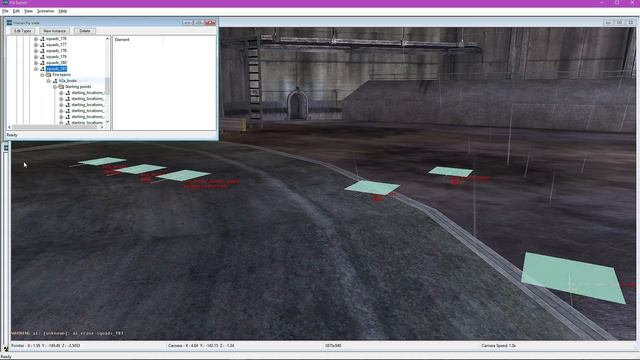
Task: Open the Scenarios menu
Action: [45, 11]
